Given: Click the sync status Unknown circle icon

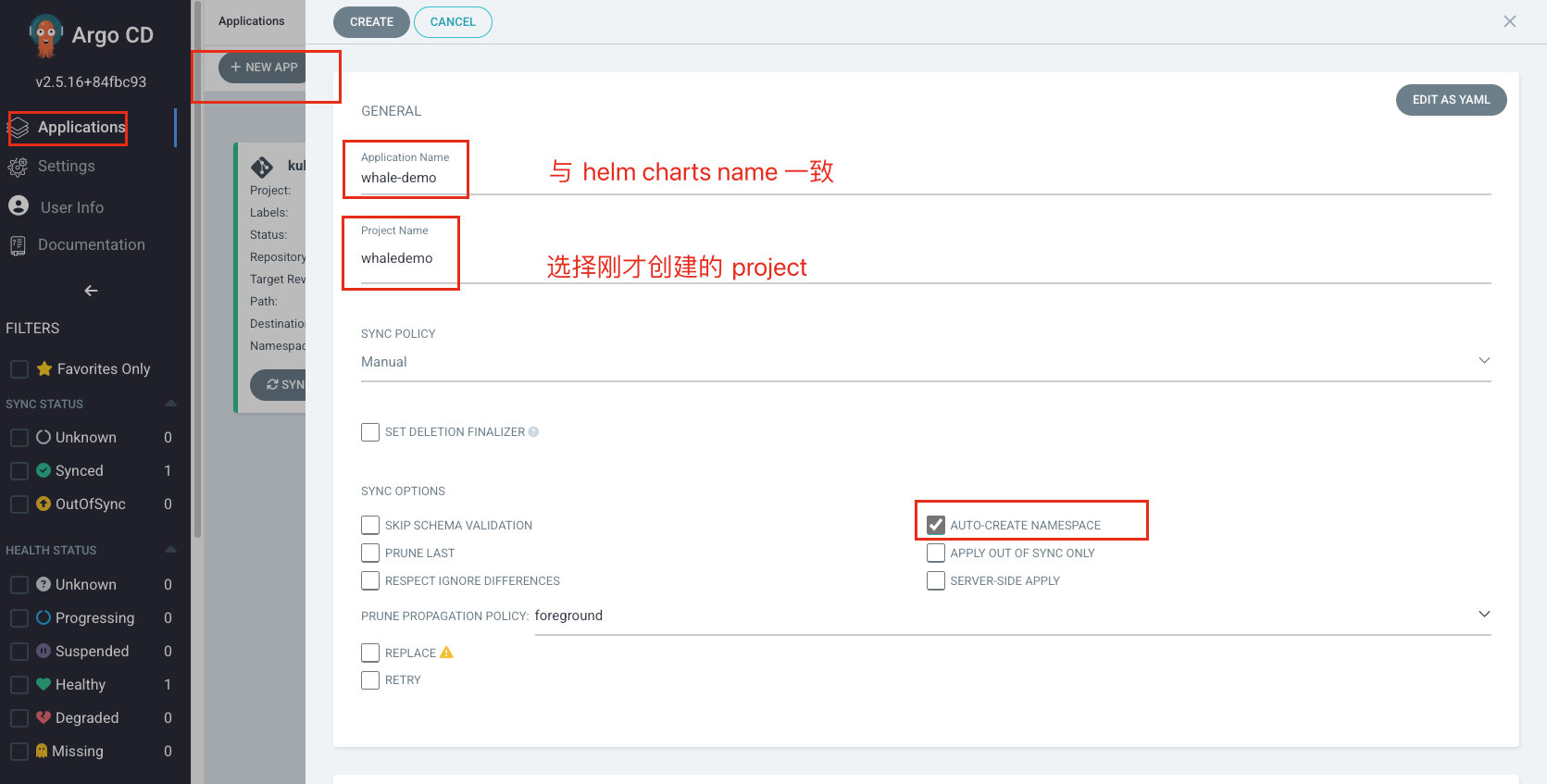Looking at the screenshot, I should pyautogui.click(x=44, y=437).
